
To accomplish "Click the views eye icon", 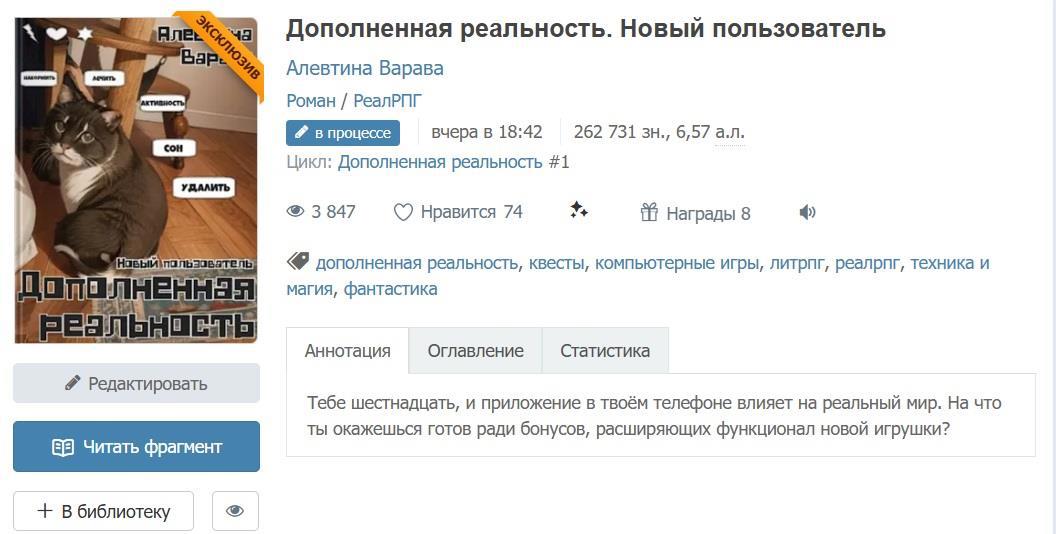I will 295,212.
